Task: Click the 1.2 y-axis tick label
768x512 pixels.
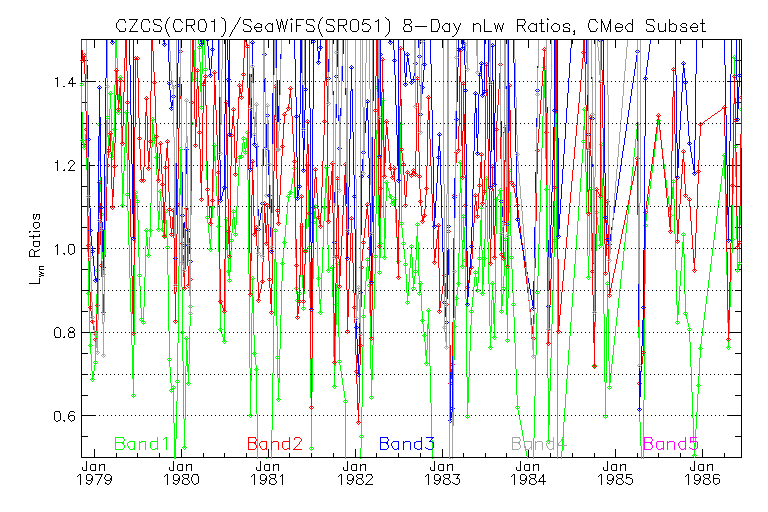Action: pyautogui.click(x=65, y=166)
